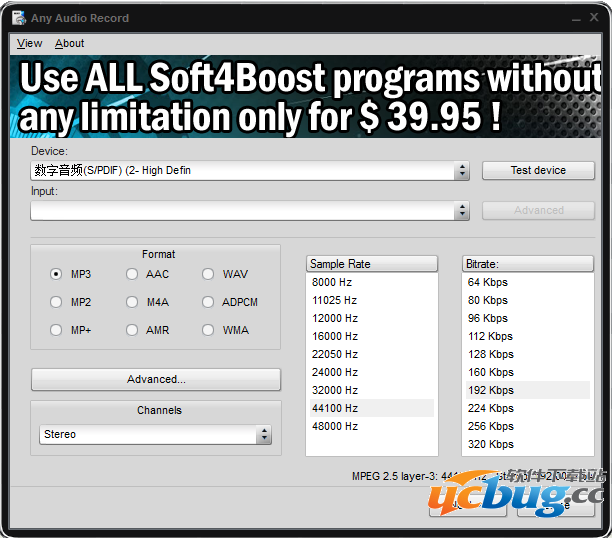Open the Input source dropdown
This screenshot has width=612, height=538.
pyautogui.click(x=461, y=211)
